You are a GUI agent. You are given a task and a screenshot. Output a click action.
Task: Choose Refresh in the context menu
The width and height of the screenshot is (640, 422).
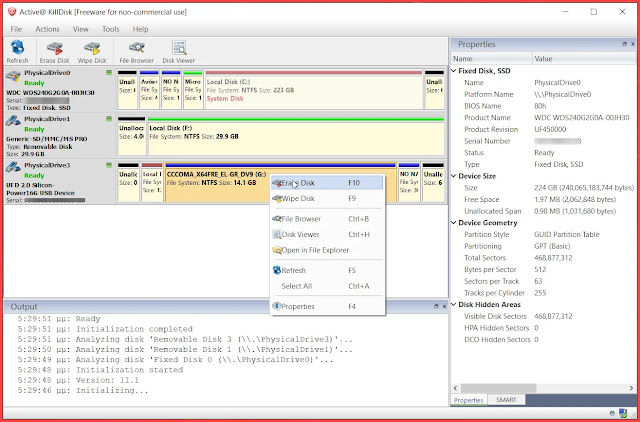327,271
